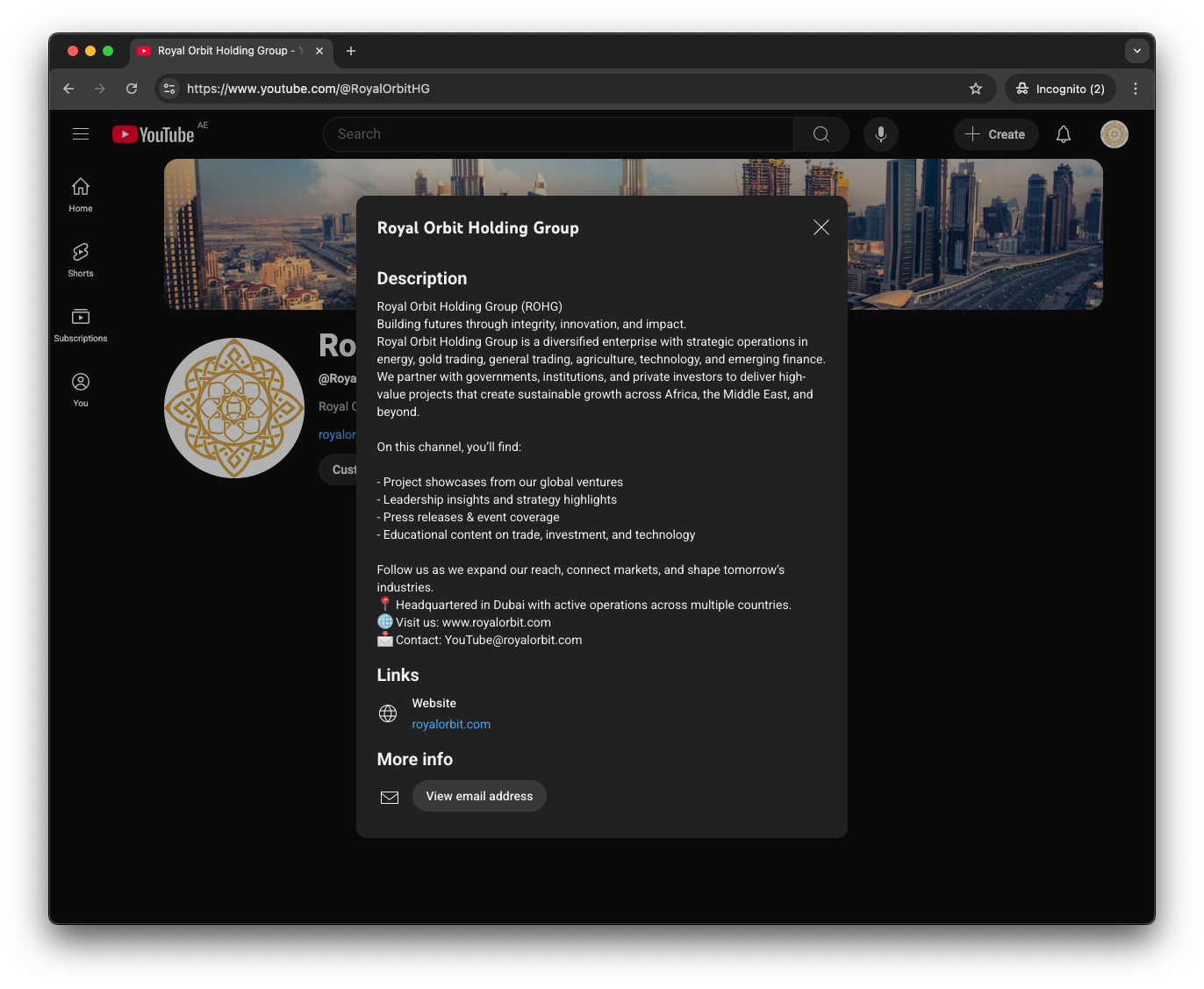This screenshot has width=1204, height=989.
Task: Open the notifications bell
Action: (x=1064, y=134)
